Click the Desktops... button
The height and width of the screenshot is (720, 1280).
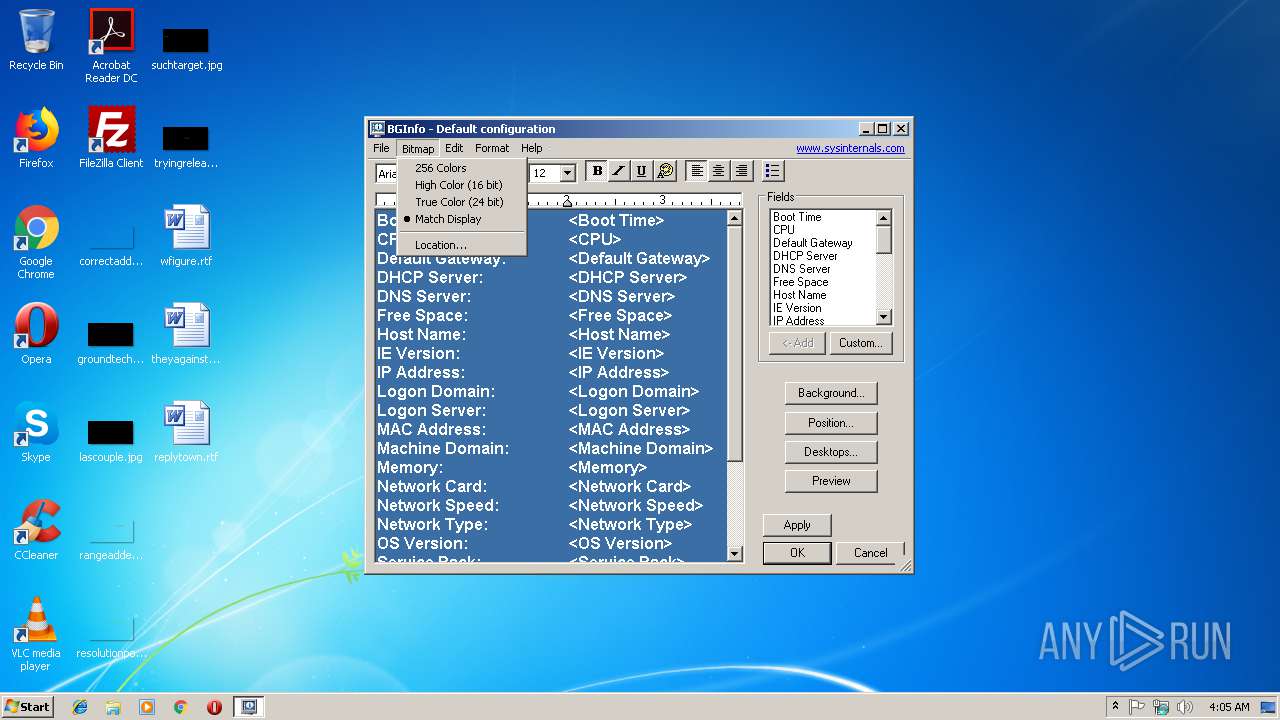click(x=831, y=452)
